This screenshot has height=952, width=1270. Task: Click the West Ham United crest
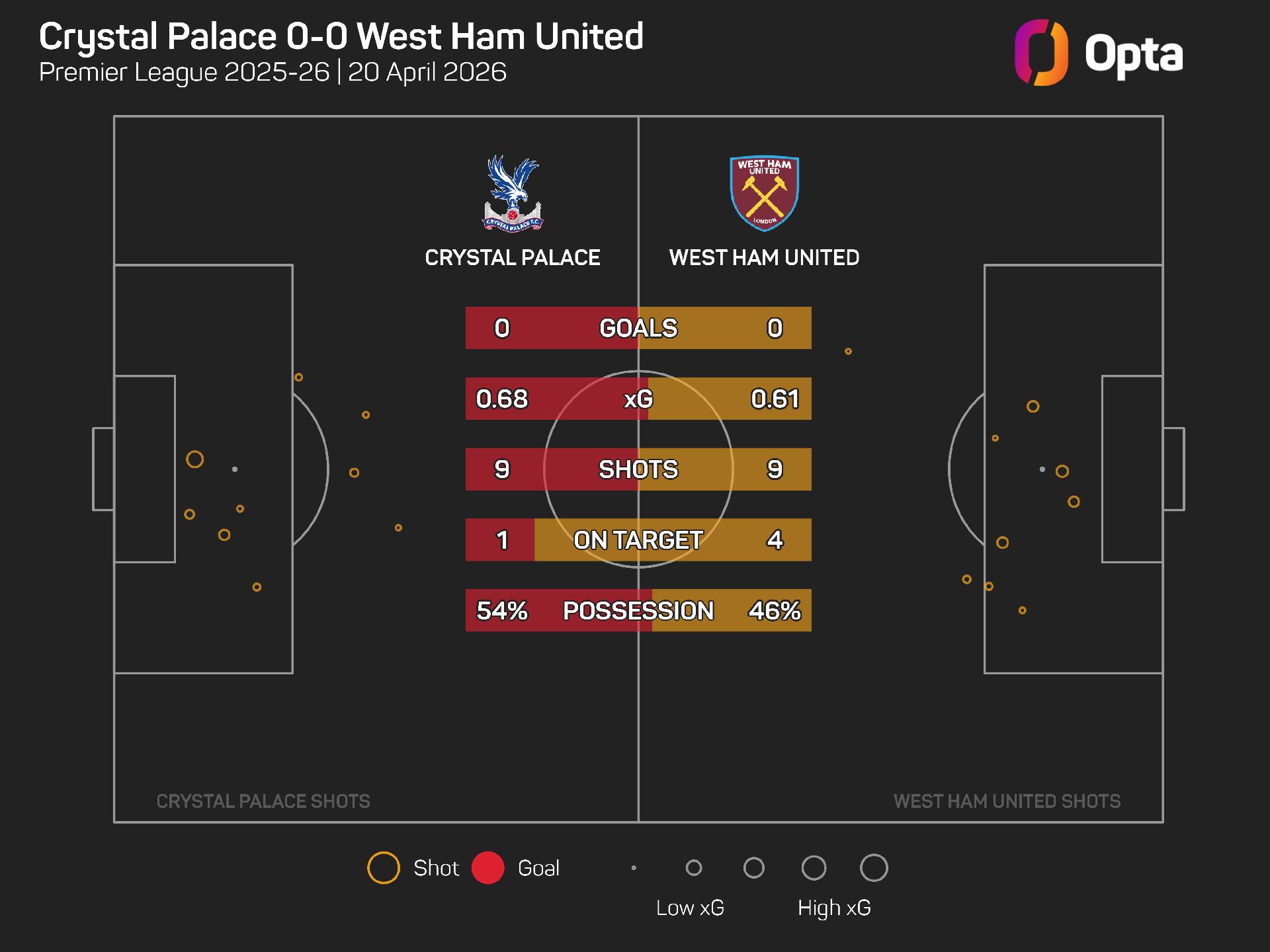click(x=764, y=194)
